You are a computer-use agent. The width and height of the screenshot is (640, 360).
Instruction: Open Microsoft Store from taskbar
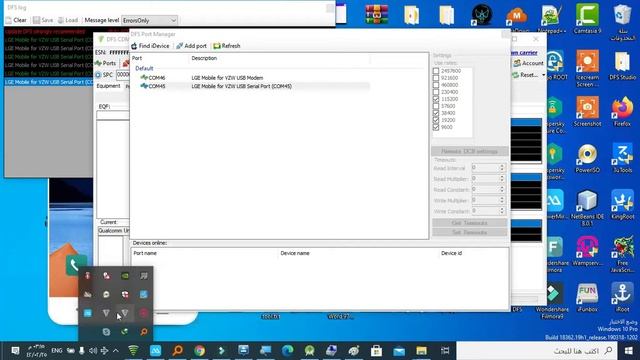(376, 351)
